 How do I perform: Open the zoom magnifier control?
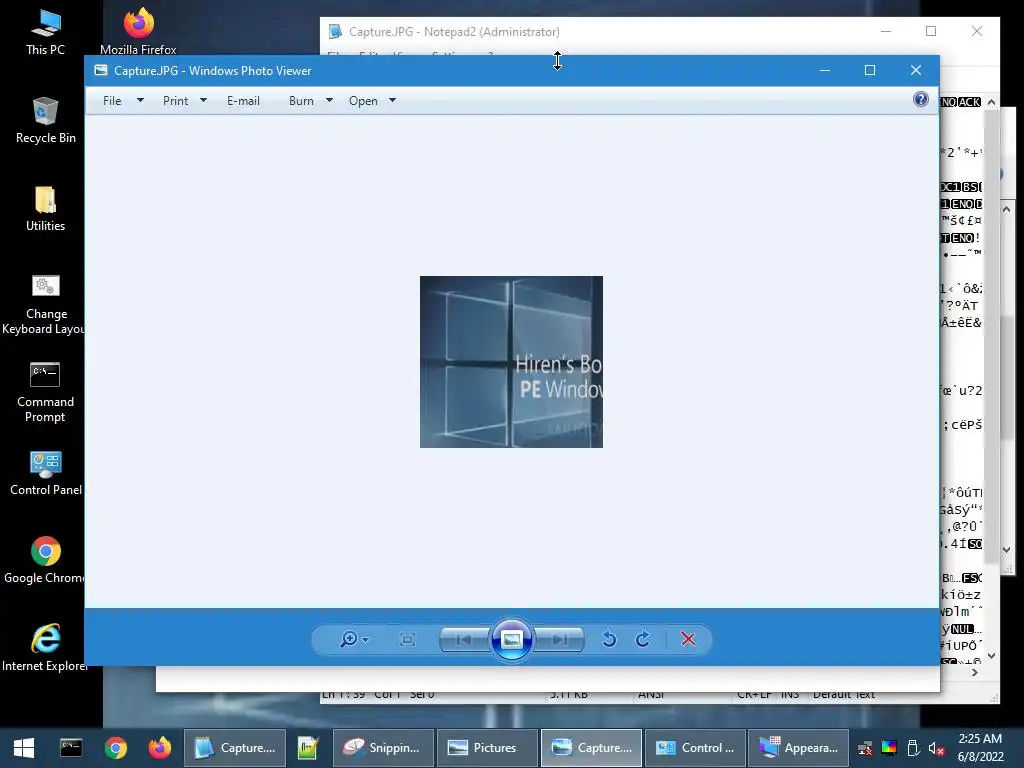coord(349,639)
